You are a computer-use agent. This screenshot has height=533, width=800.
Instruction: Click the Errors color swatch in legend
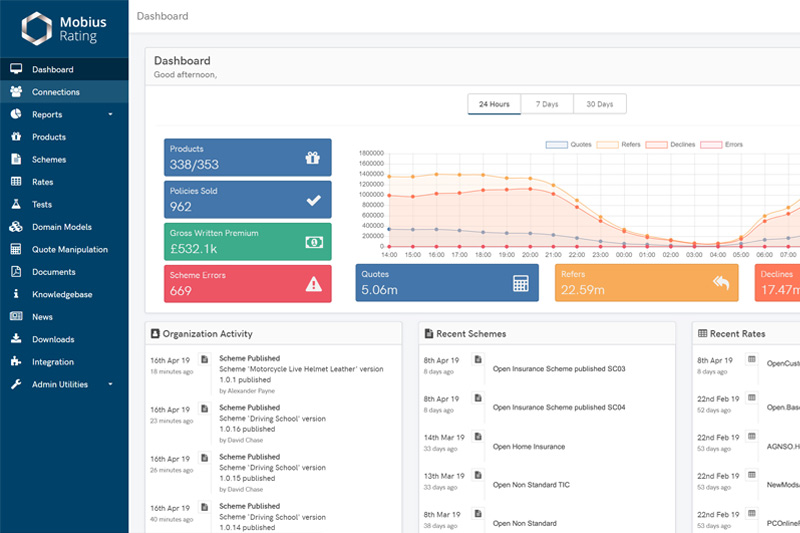pyautogui.click(x=711, y=145)
